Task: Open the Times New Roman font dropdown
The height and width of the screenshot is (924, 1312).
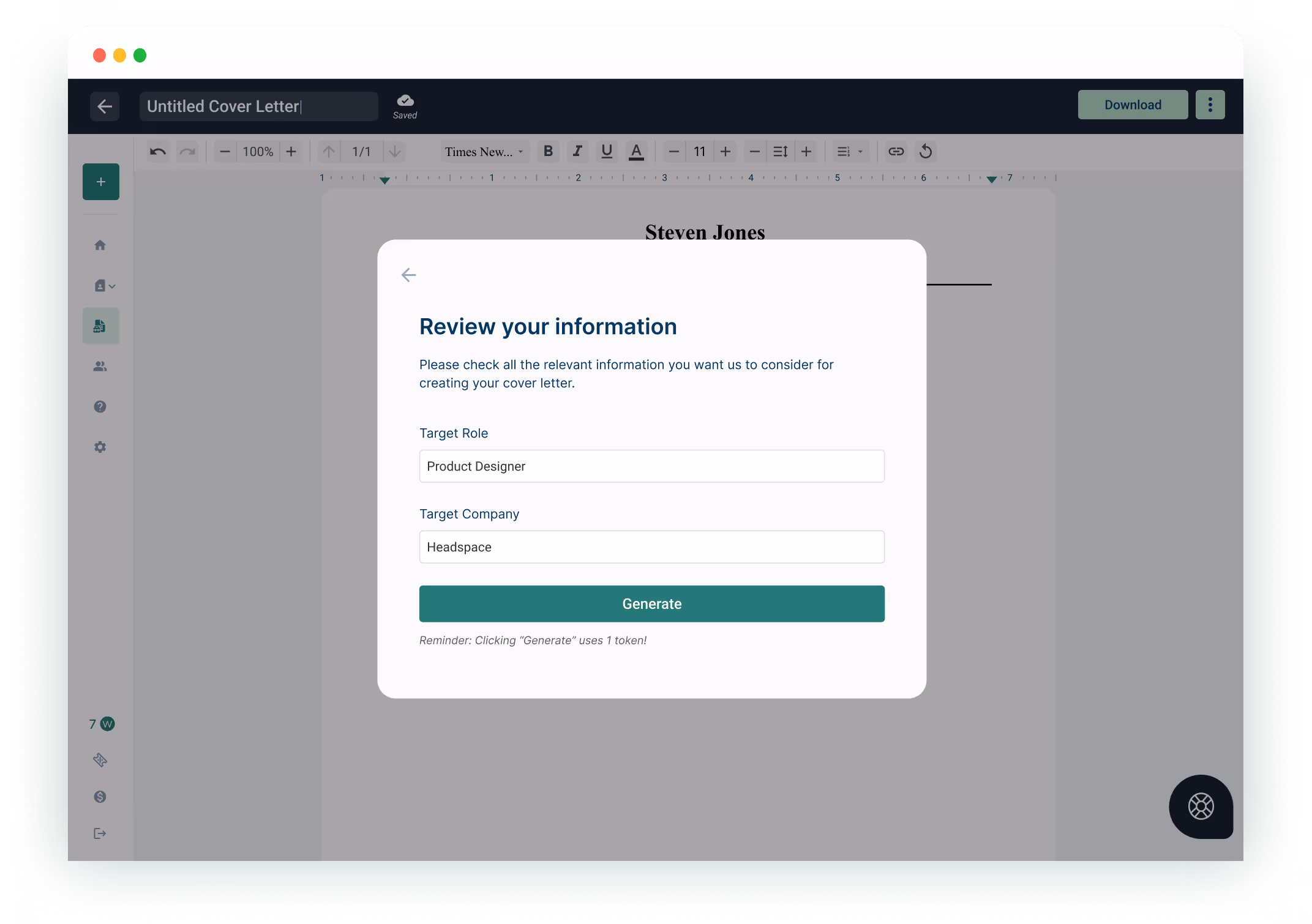Action: 484,151
